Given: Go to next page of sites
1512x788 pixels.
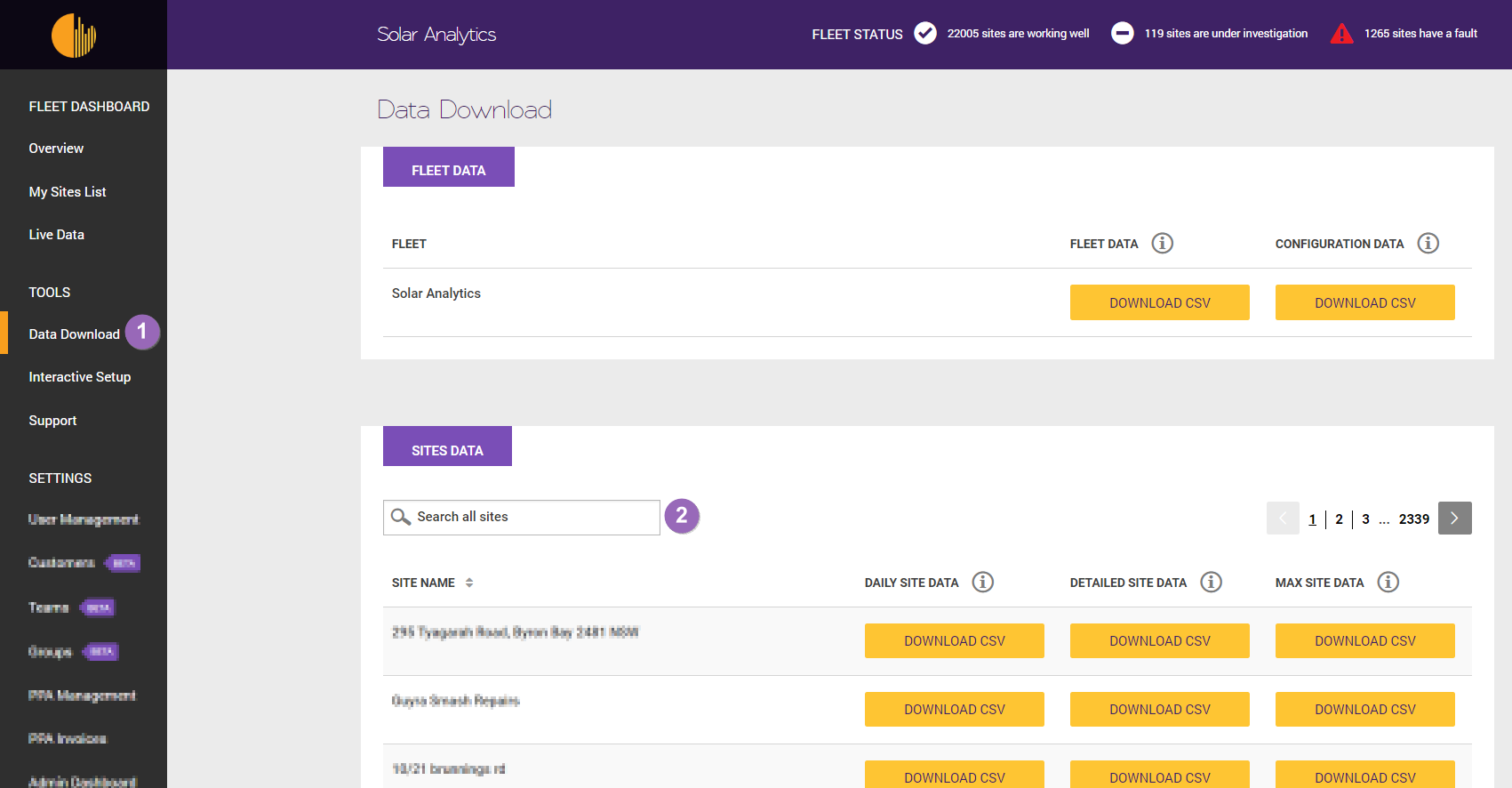Looking at the screenshot, I should [x=1454, y=519].
